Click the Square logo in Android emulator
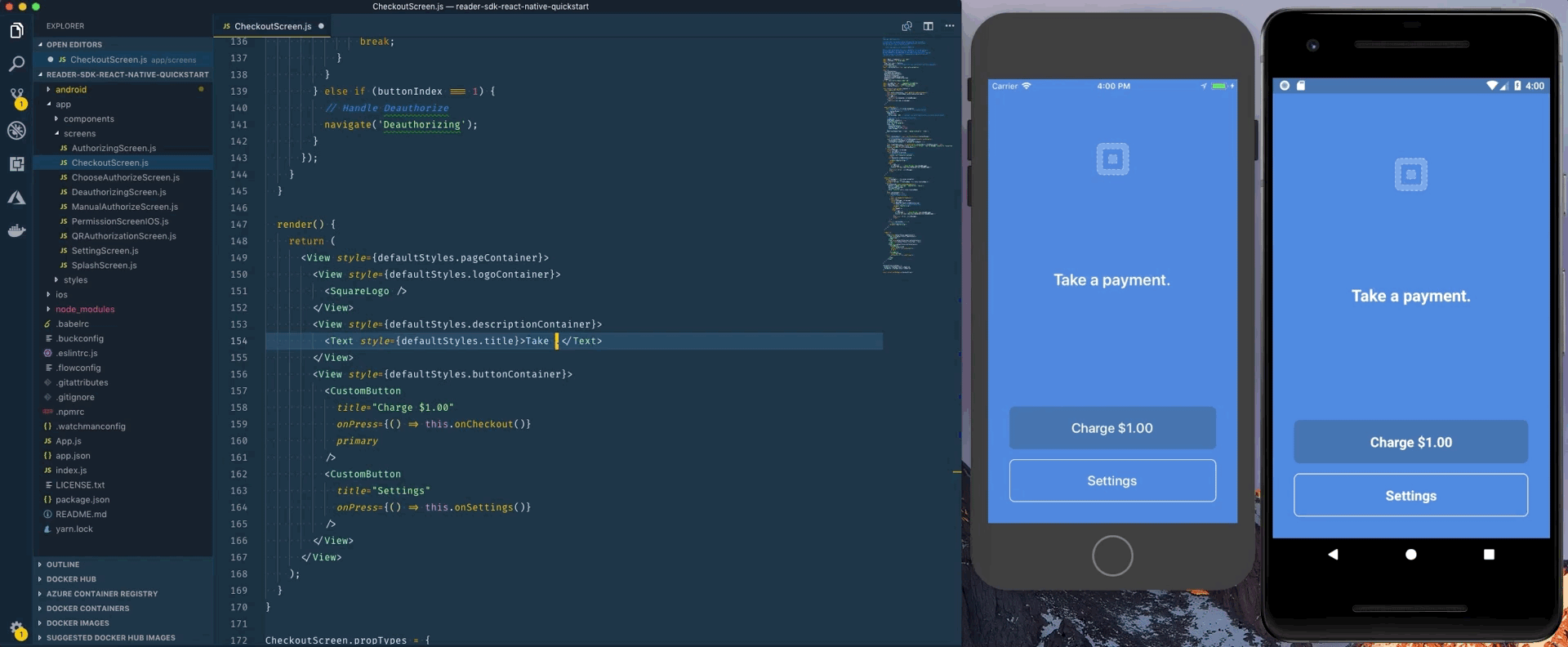 (1410, 175)
